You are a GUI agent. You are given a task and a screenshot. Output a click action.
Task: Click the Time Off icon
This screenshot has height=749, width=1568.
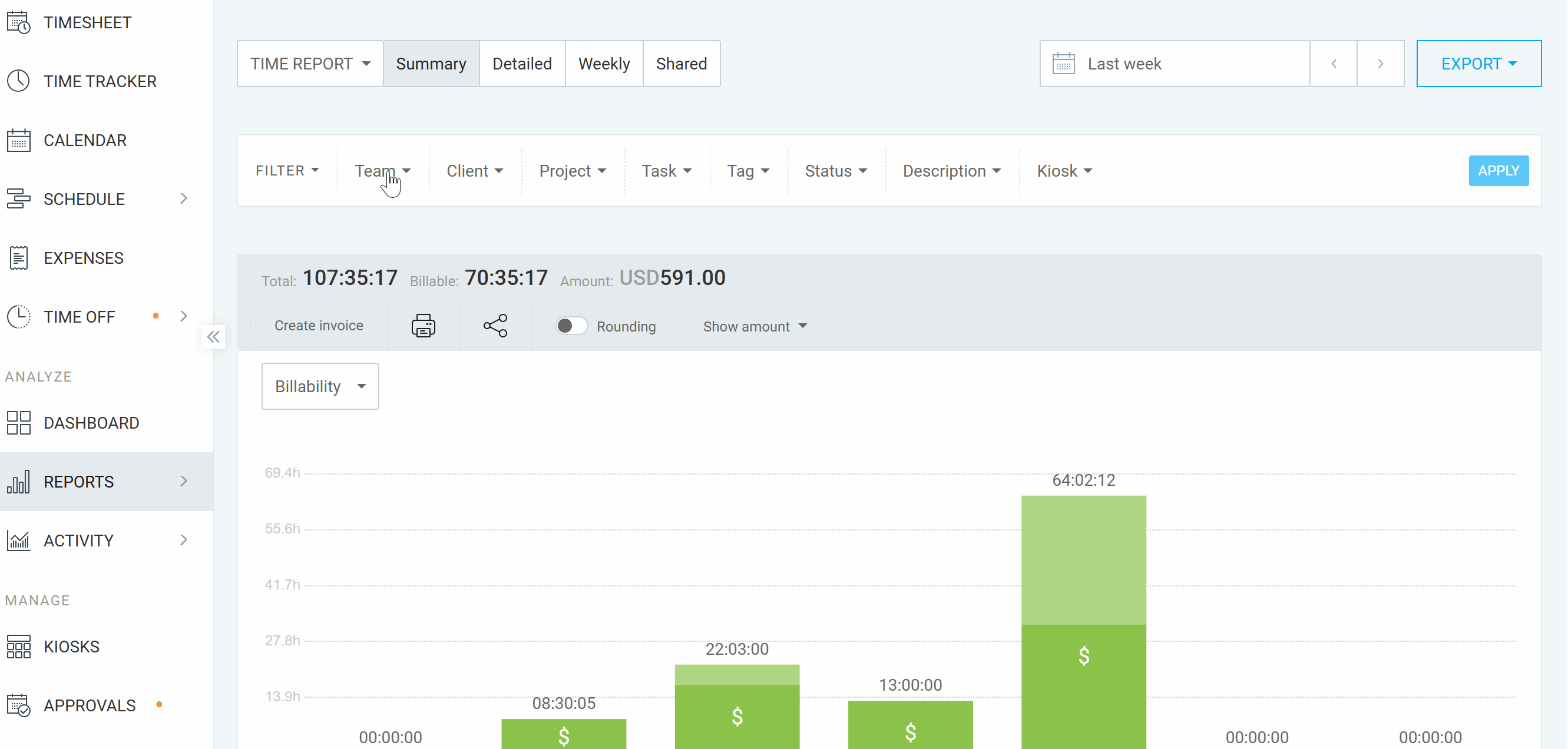coord(18,317)
